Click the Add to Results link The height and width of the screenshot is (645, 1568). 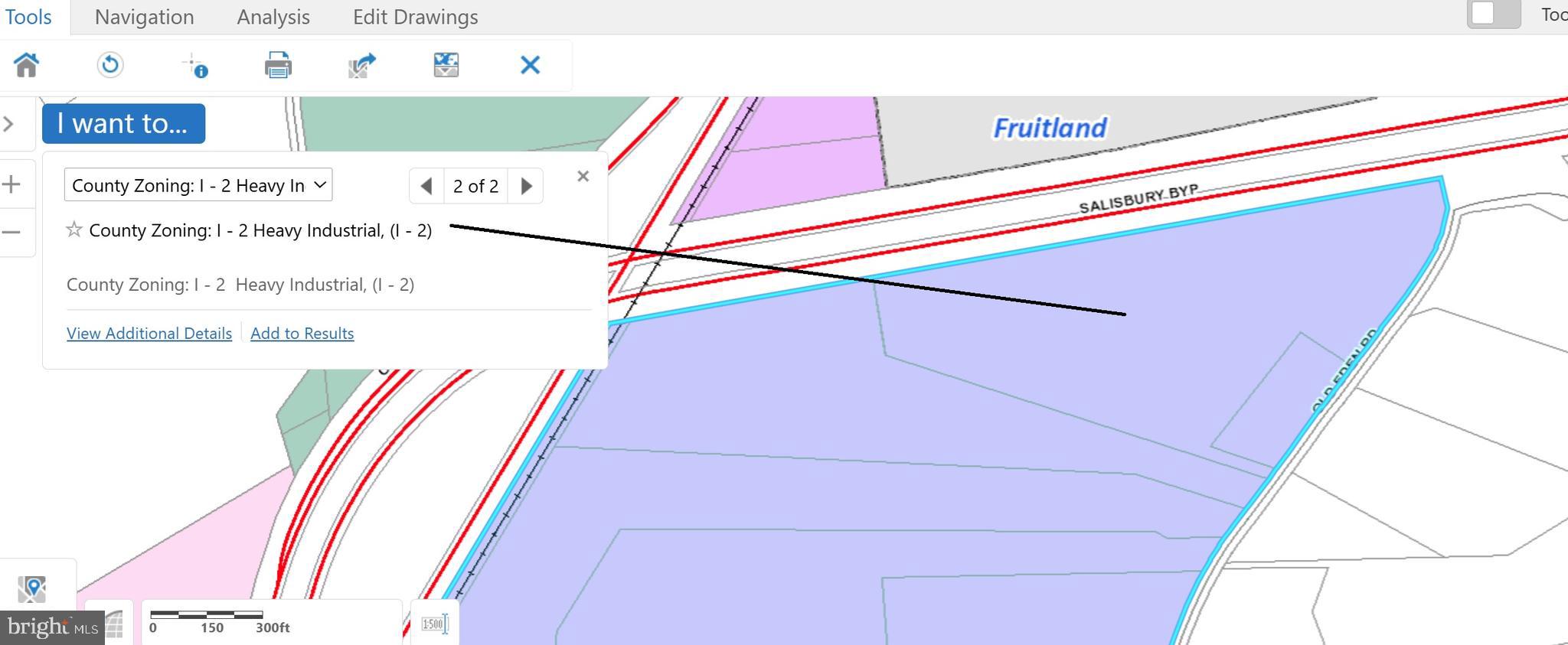coord(302,334)
